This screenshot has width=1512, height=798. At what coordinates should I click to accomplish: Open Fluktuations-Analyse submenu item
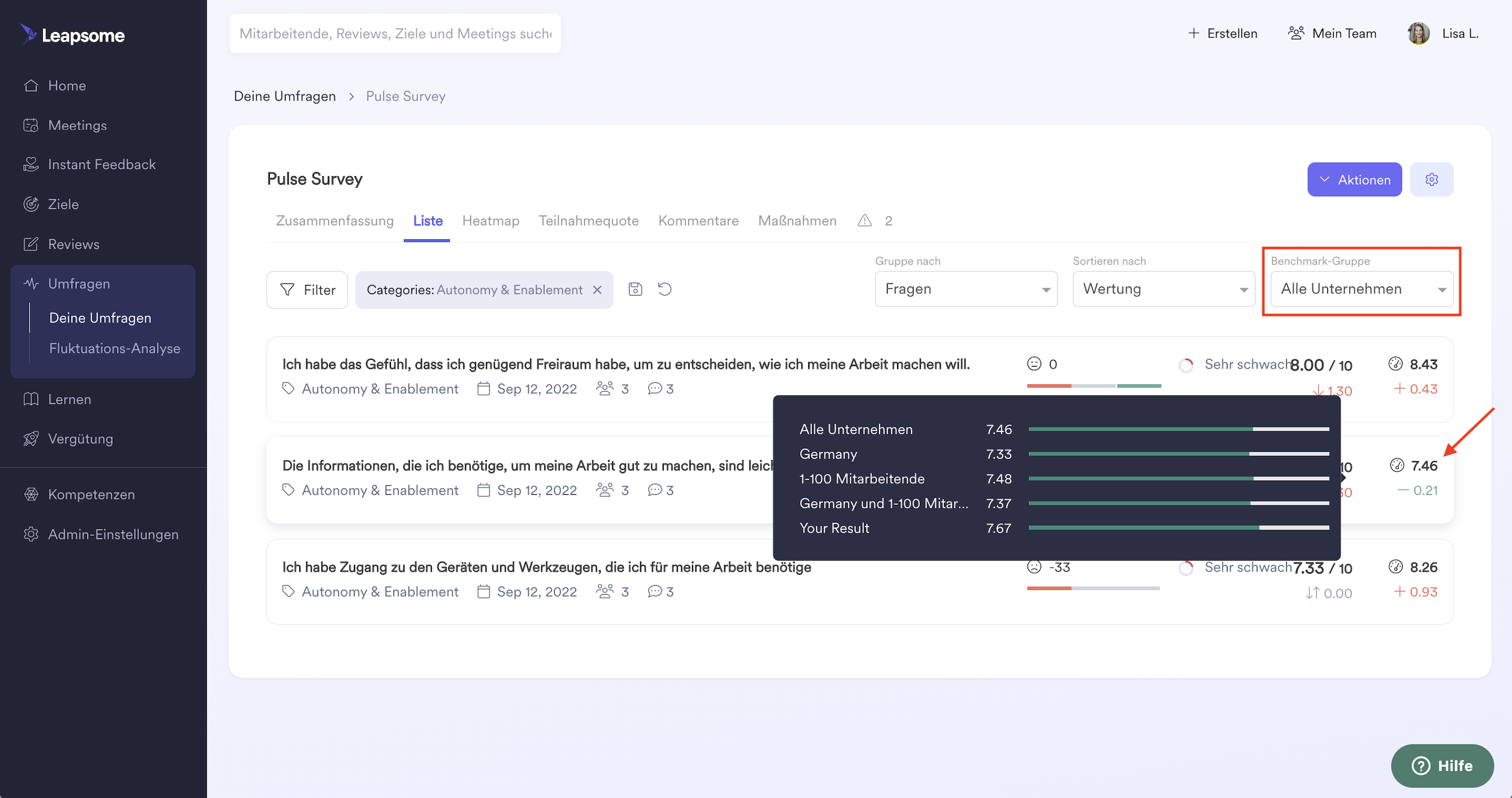coord(115,348)
